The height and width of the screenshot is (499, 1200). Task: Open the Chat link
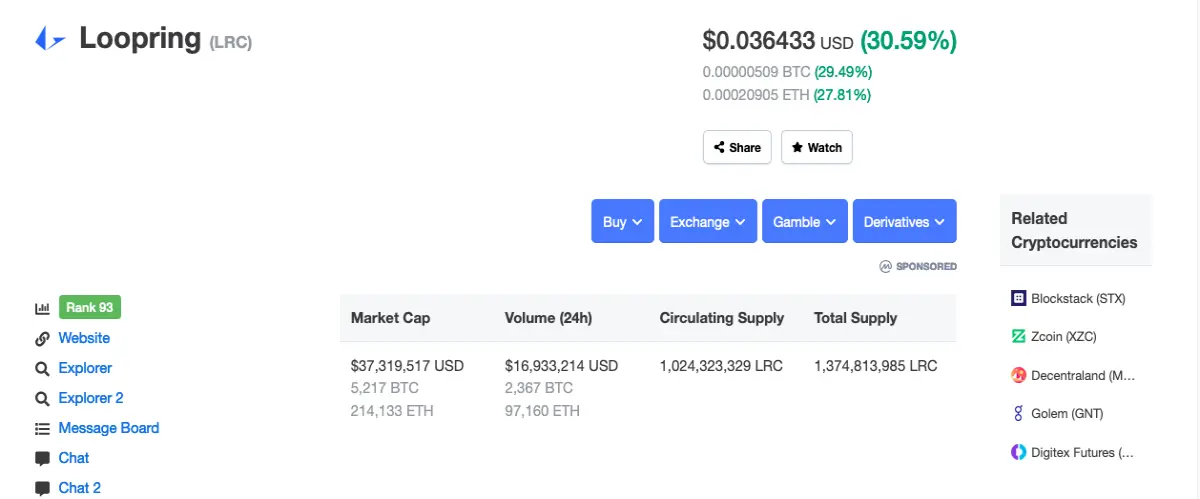(x=74, y=458)
